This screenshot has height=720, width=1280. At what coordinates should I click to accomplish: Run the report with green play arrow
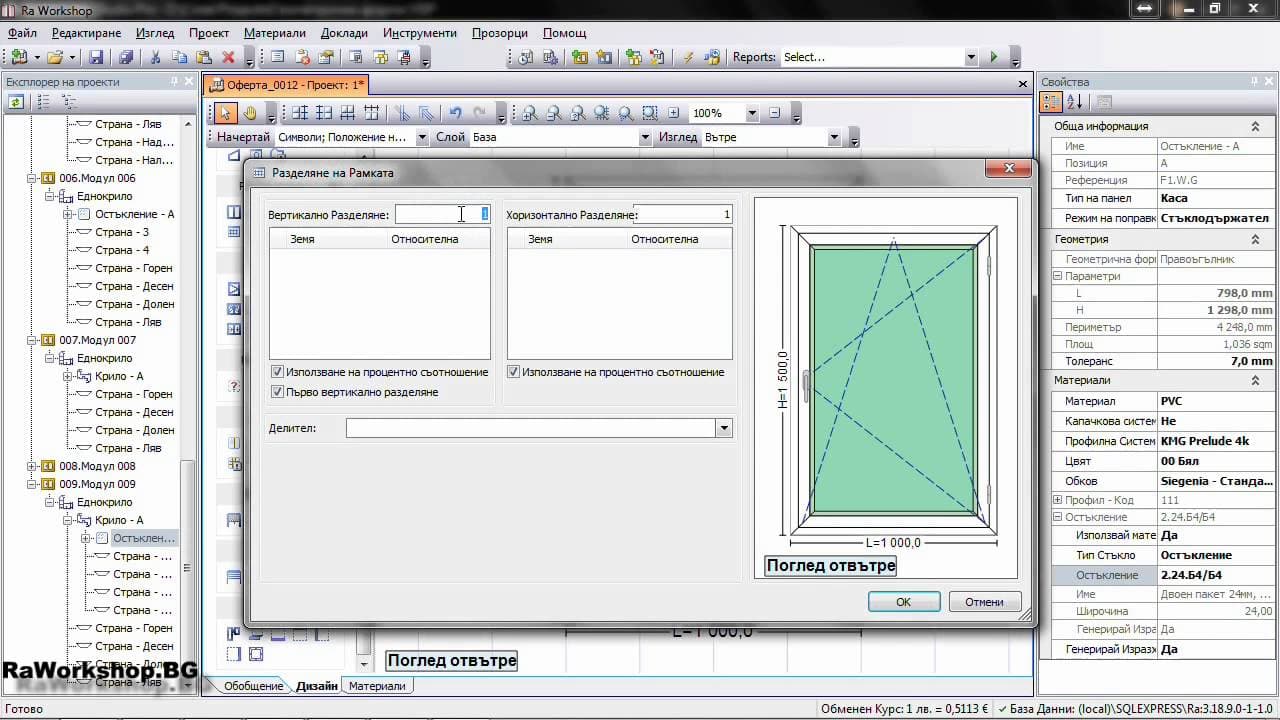993,57
